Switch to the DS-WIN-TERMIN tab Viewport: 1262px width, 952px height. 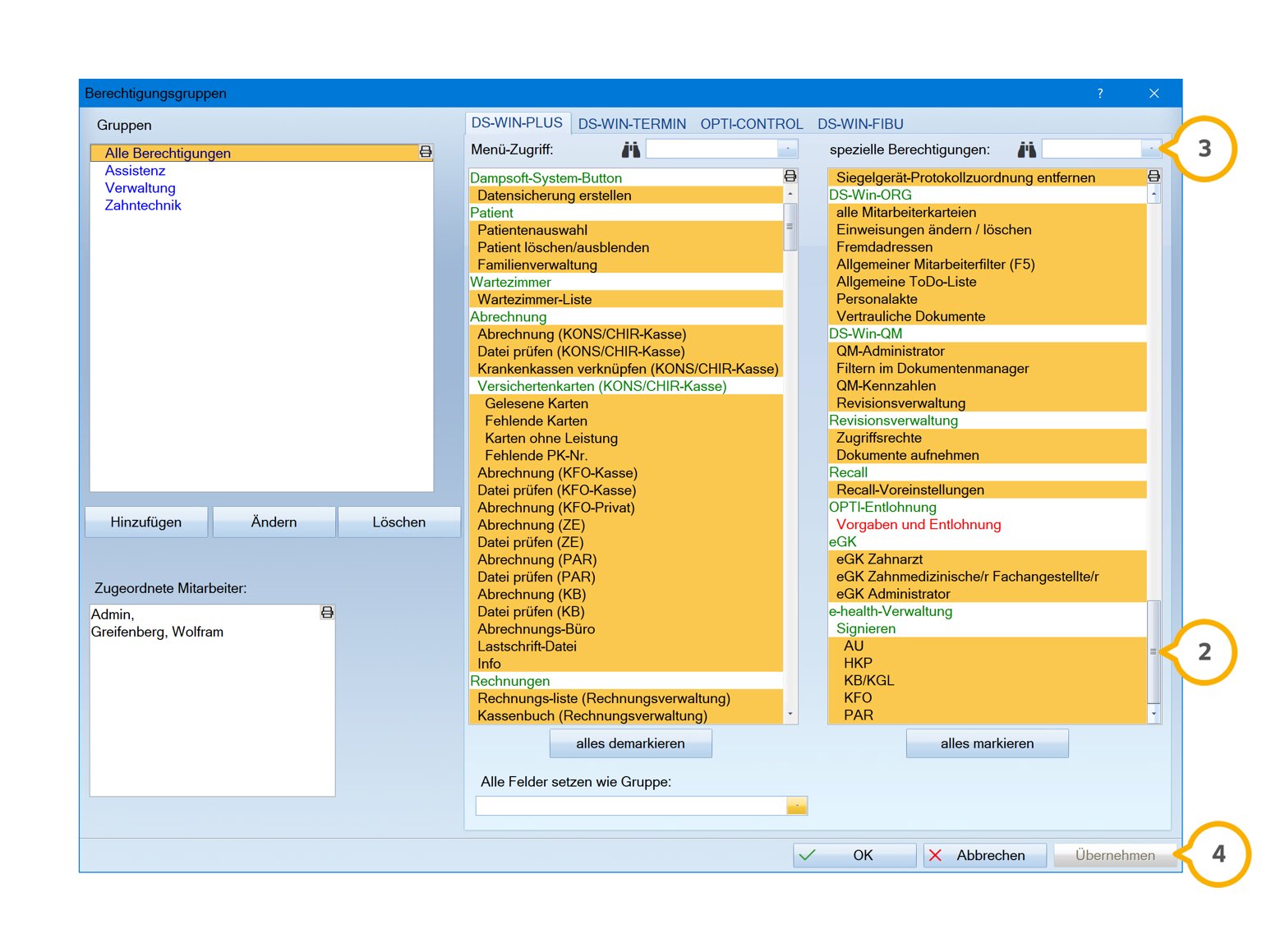coord(632,124)
